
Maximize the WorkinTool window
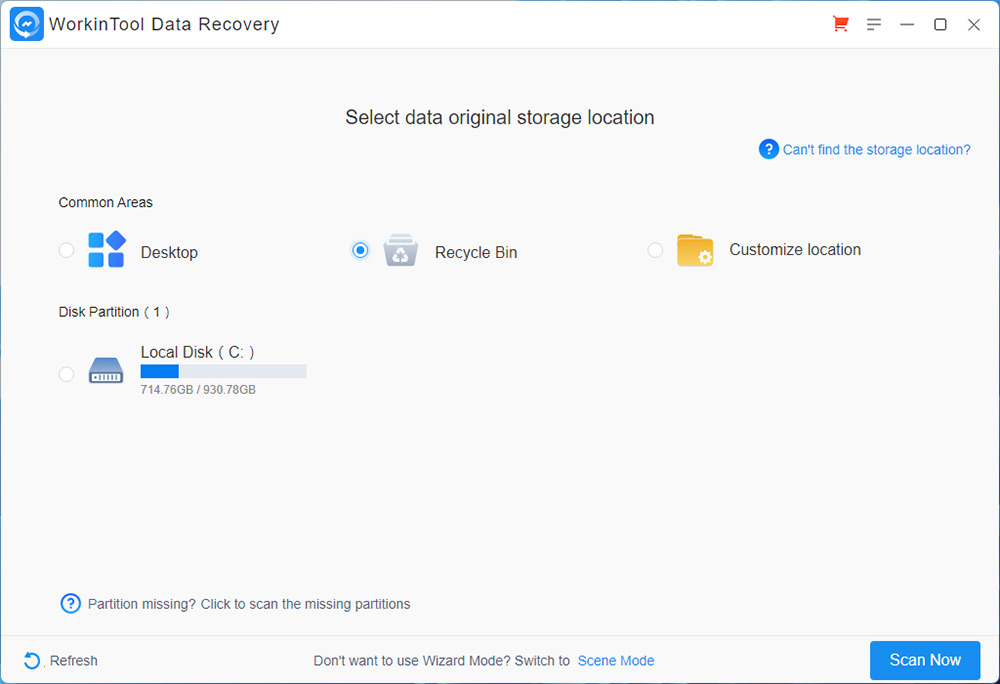(x=940, y=24)
